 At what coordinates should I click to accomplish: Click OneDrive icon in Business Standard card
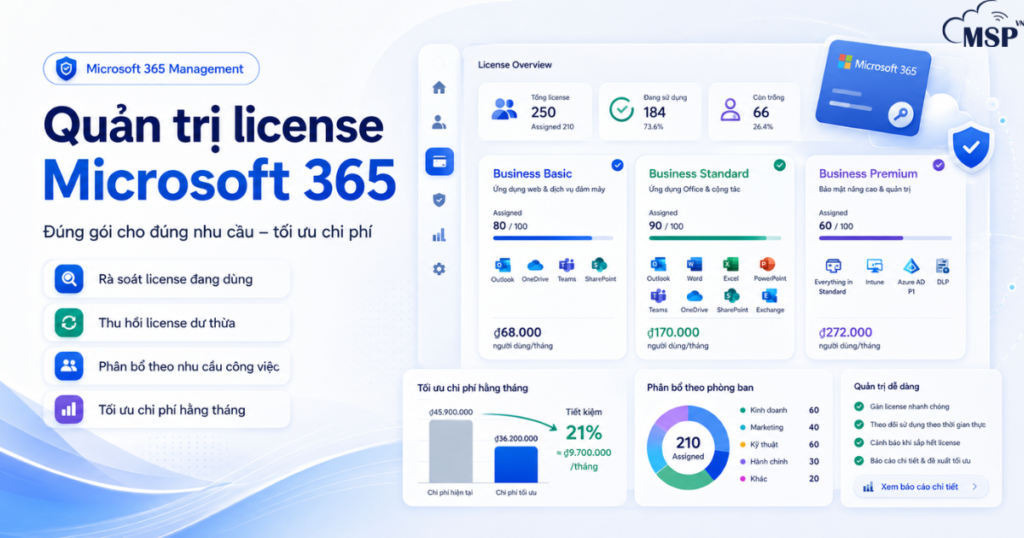click(x=694, y=296)
